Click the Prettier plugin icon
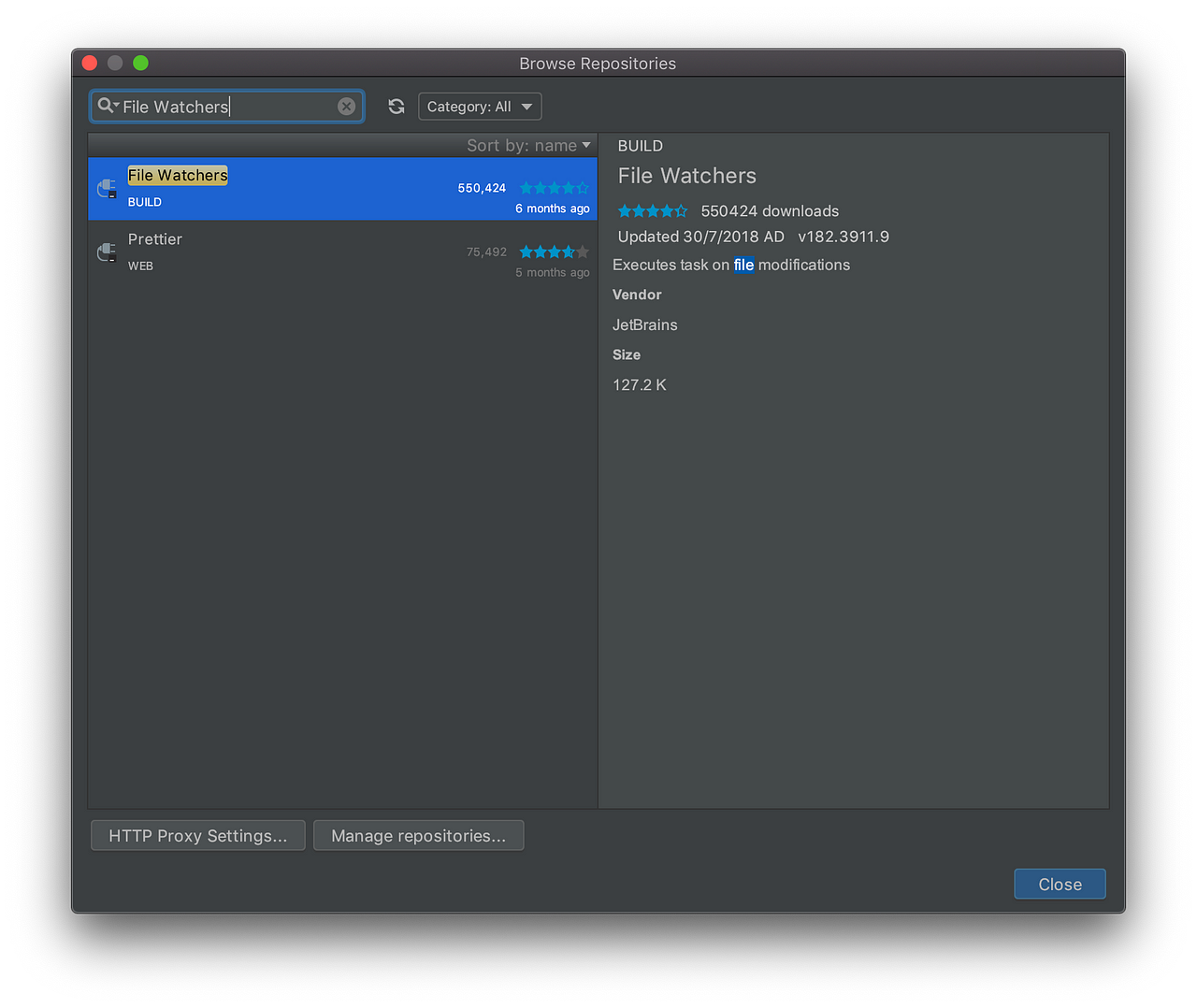This screenshot has height=1008, width=1197. tap(108, 252)
